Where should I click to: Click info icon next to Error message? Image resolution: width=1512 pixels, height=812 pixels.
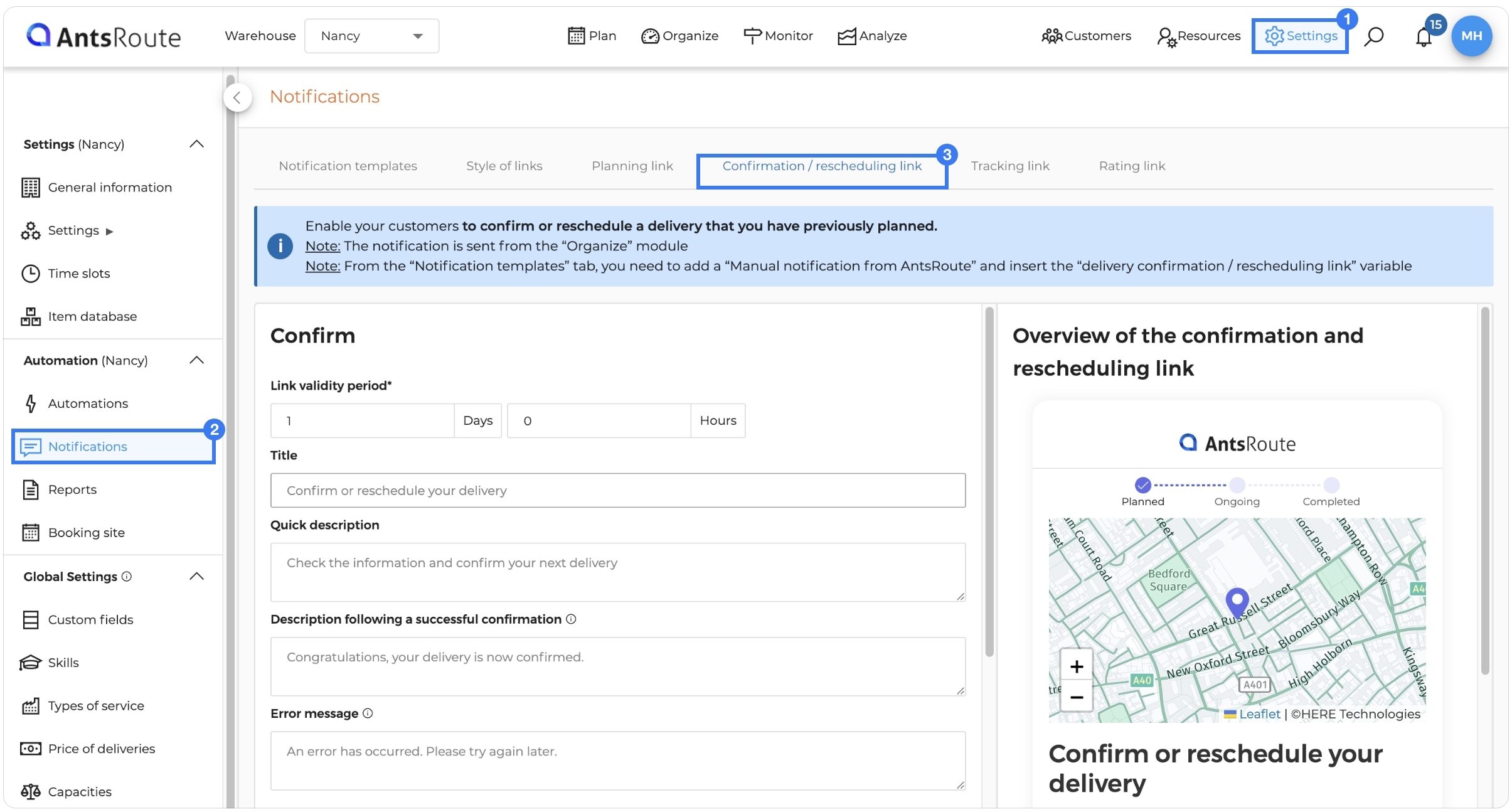(368, 713)
